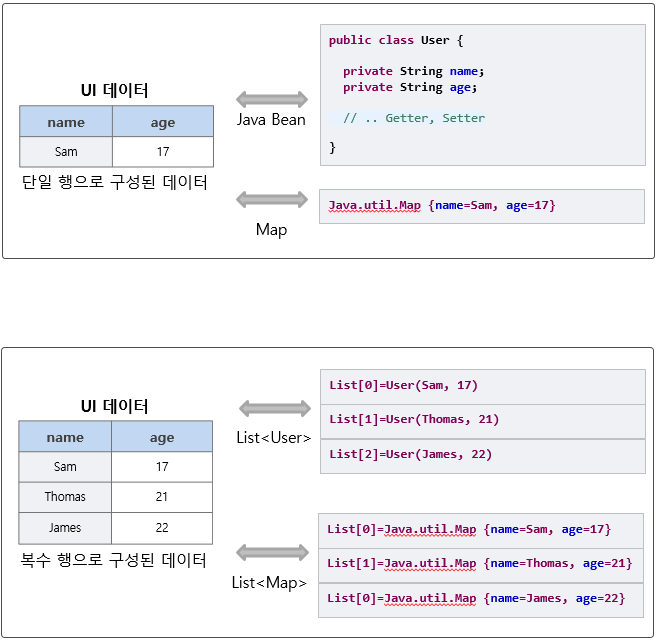Click the '복수 행으로 구성된 데이터' caption
Viewport: 658px width, 642px height.
[x=114, y=560]
